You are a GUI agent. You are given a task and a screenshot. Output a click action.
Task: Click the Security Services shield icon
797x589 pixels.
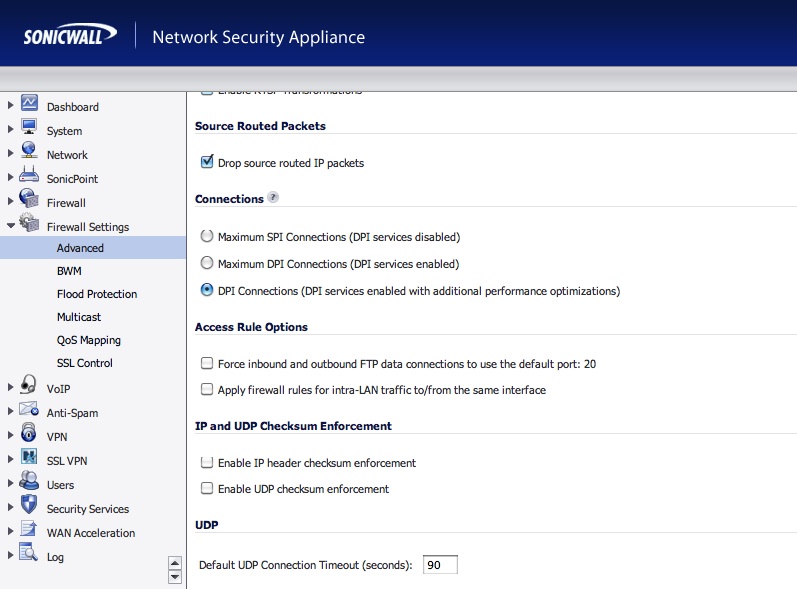(29, 504)
